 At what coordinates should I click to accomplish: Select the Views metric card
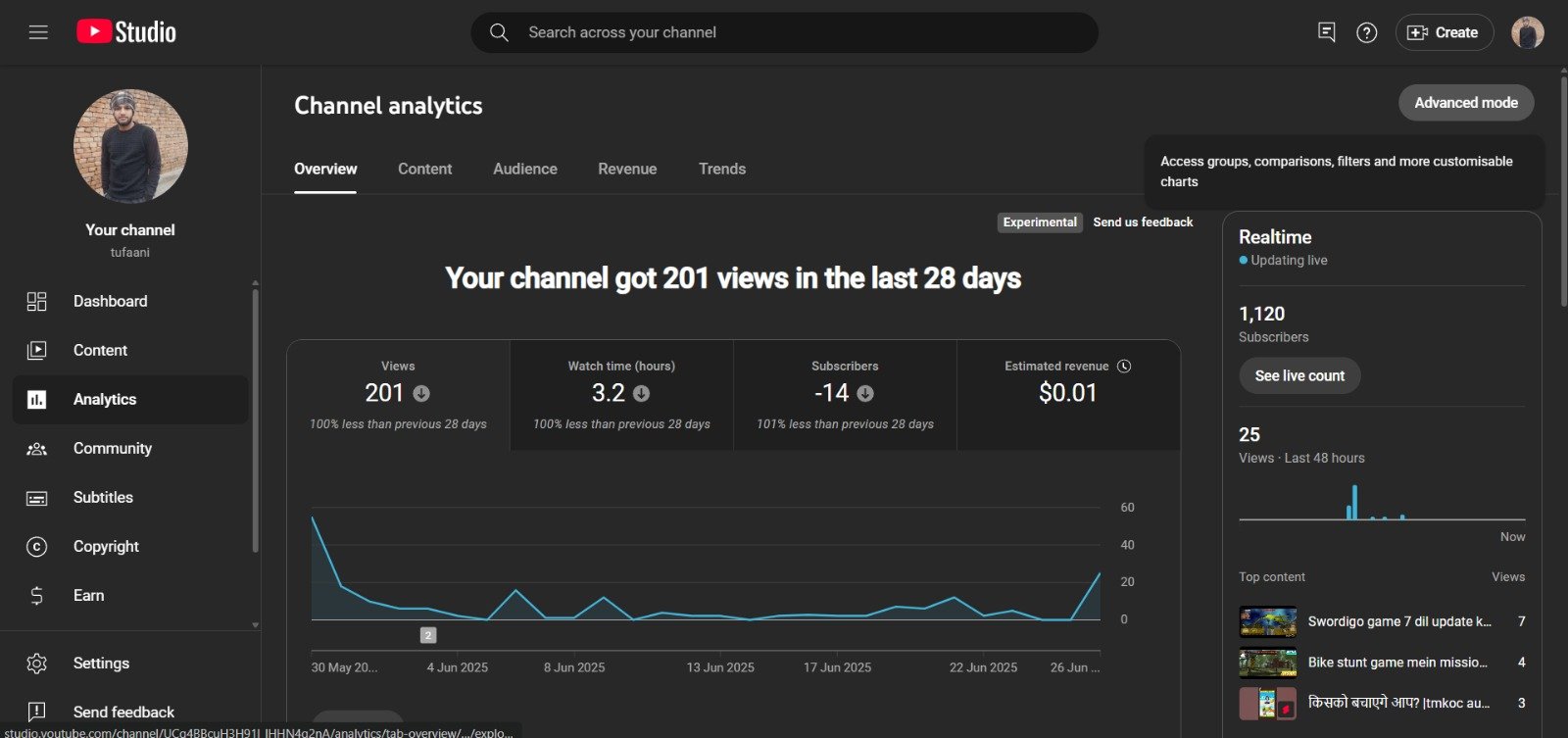(398, 395)
